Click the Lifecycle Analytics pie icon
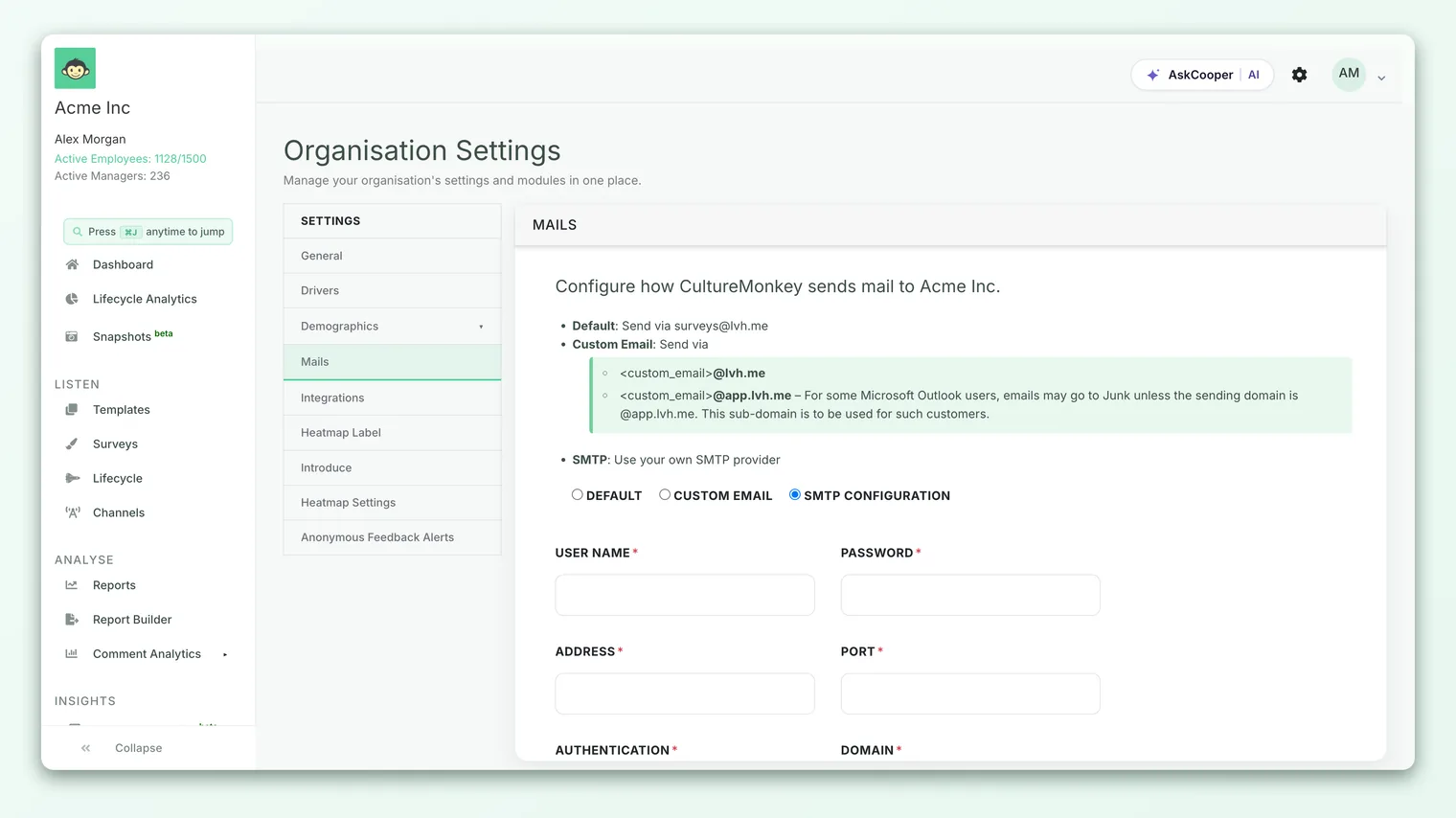This screenshot has width=1456, height=818. pos(72,299)
